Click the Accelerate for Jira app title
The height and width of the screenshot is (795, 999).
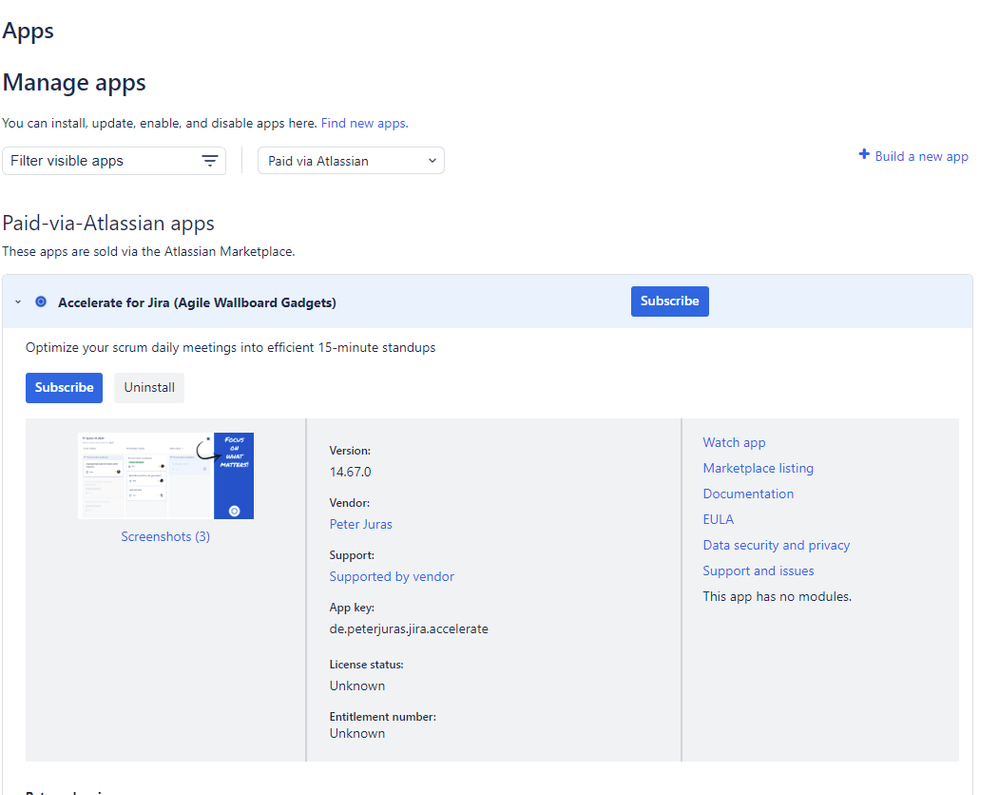click(197, 303)
